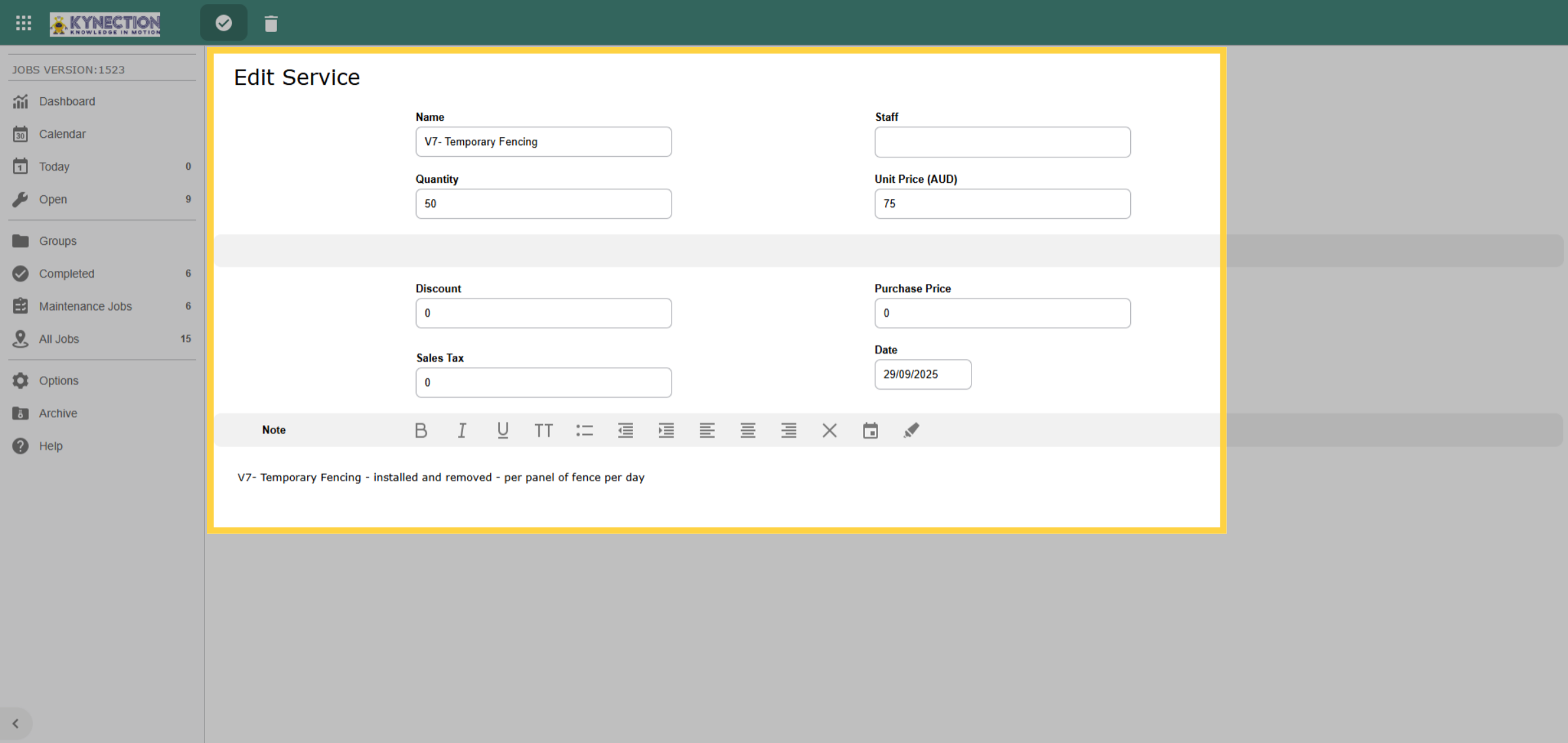Click the clear formatting X icon

[830, 430]
